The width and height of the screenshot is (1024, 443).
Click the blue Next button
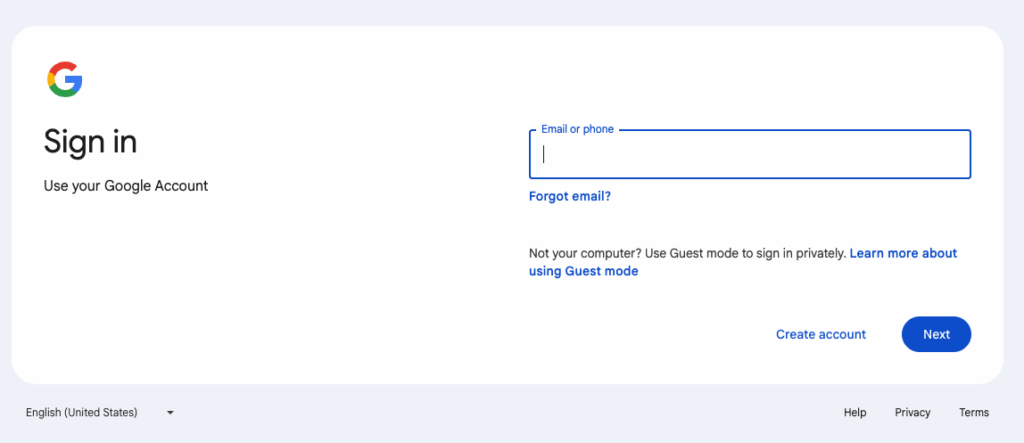[x=936, y=335]
